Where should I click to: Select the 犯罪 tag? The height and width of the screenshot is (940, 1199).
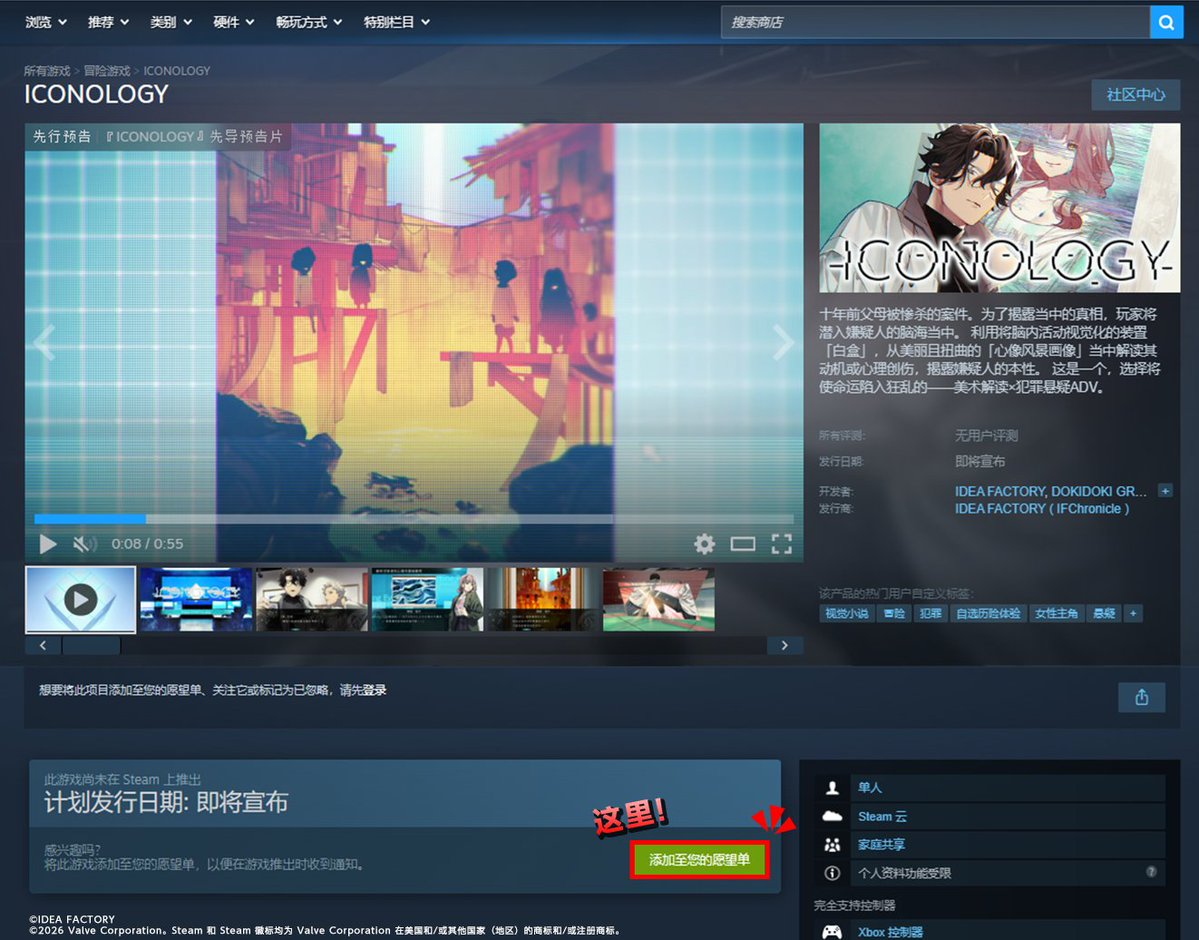(931, 613)
